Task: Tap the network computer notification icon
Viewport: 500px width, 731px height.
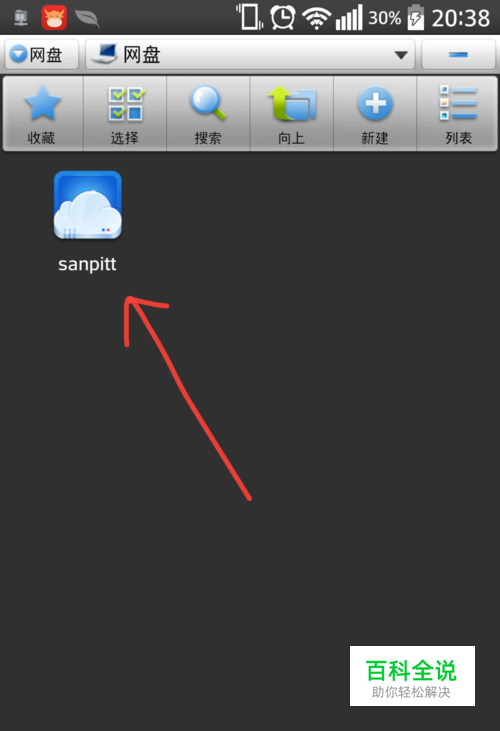Action: tap(21, 18)
